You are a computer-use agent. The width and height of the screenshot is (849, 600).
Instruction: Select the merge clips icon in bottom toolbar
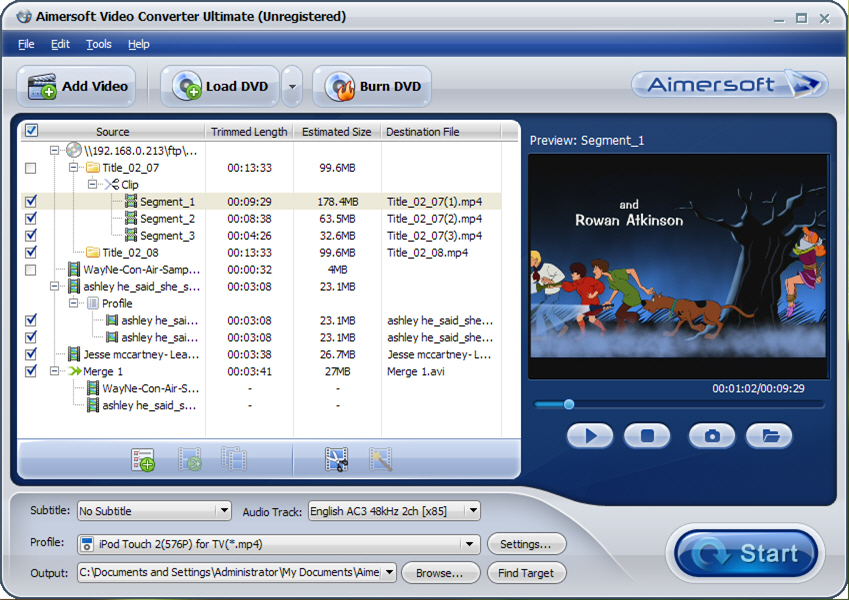(234, 459)
